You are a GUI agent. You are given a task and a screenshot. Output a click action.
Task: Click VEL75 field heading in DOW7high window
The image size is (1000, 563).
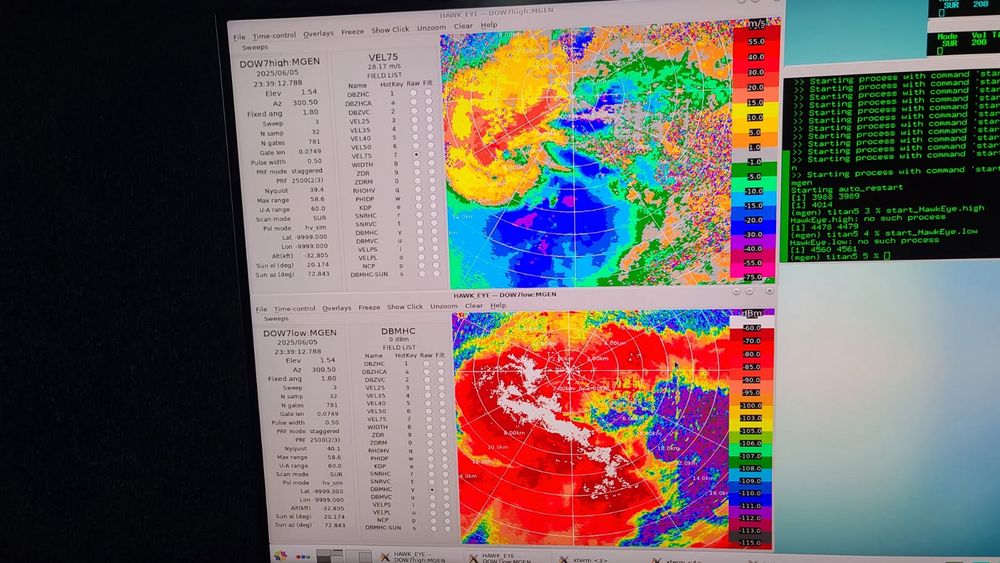(383, 57)
